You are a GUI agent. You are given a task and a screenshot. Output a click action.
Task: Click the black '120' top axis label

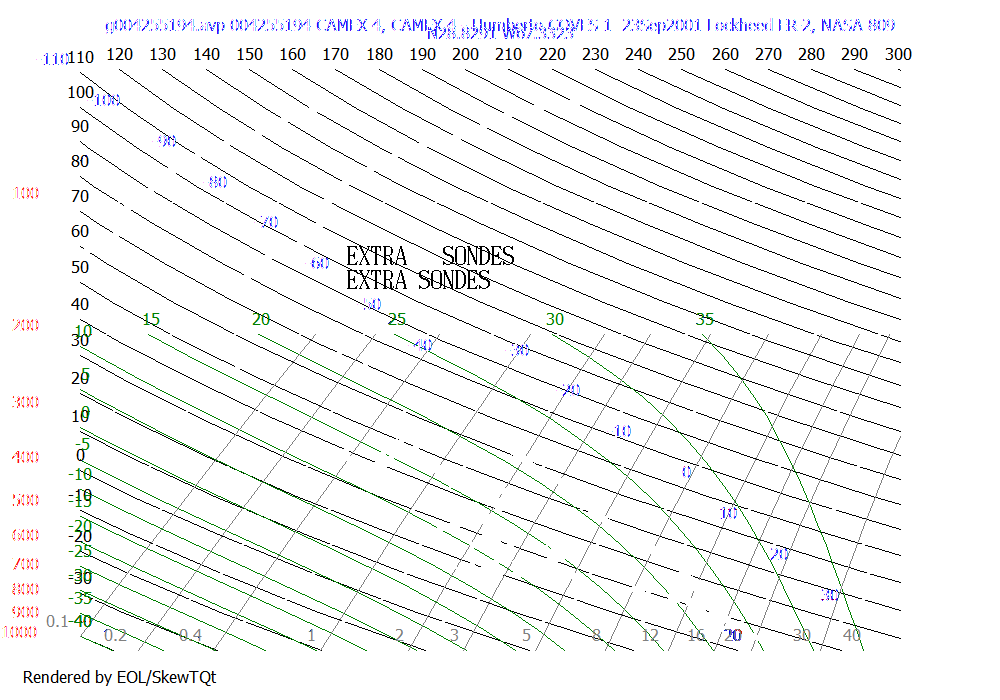pos(119,54)
